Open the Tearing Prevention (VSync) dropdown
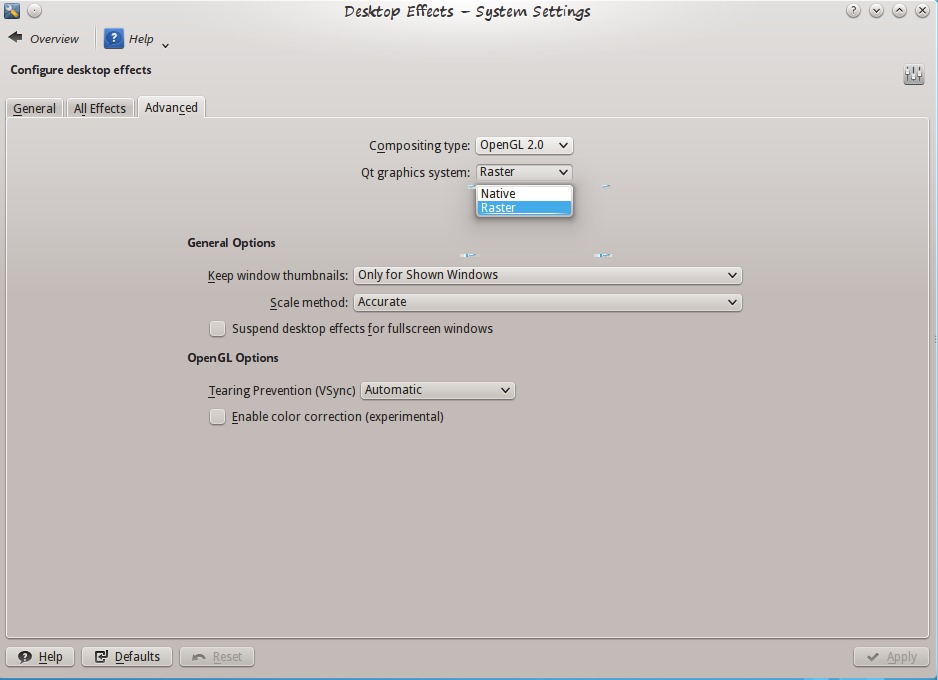The image size is (938, 680). pyautogui.click(x=437, y=390)
